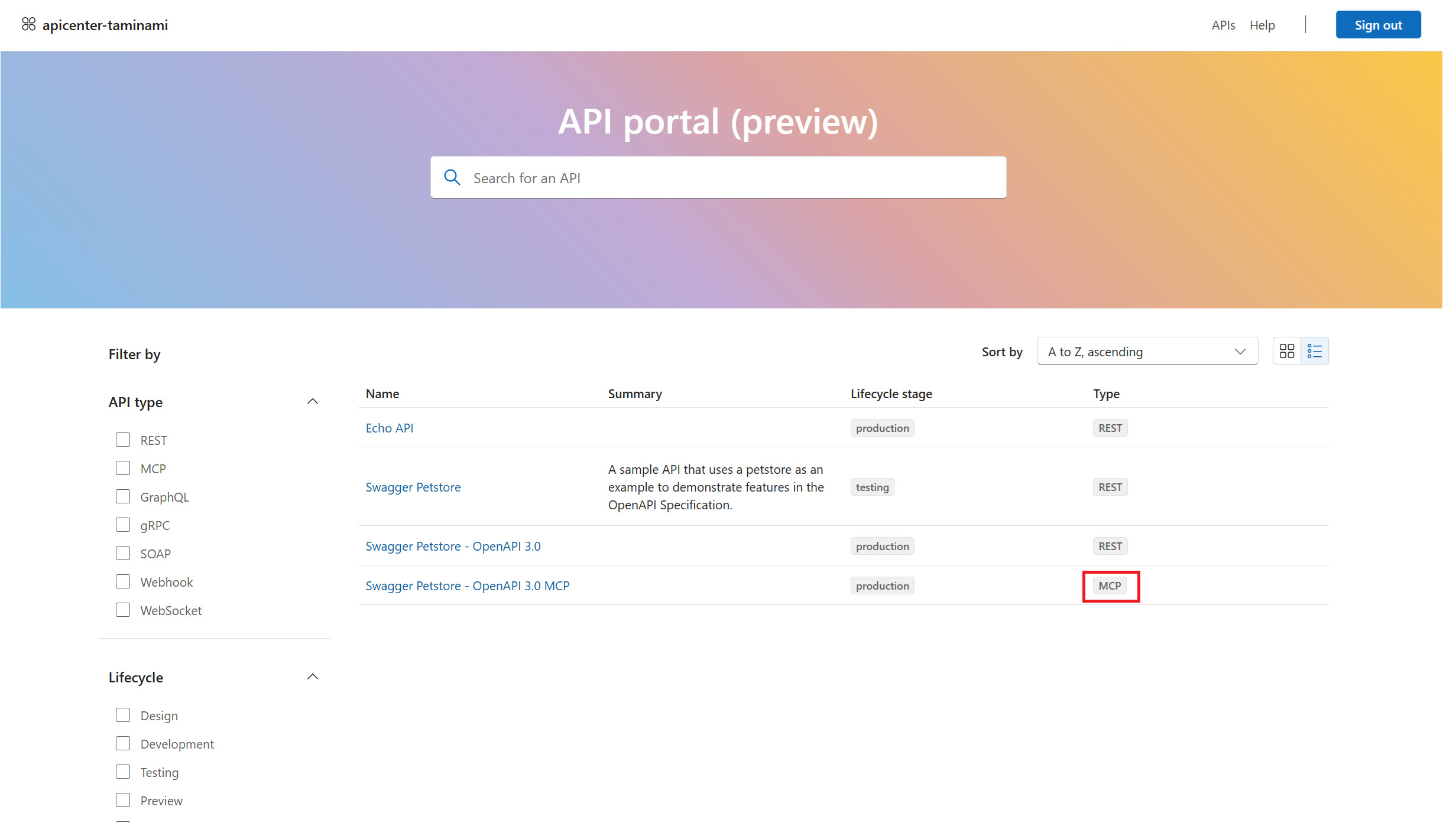
Task: Click the Swagger Petstore summary description
Action: tap(716, 487)
